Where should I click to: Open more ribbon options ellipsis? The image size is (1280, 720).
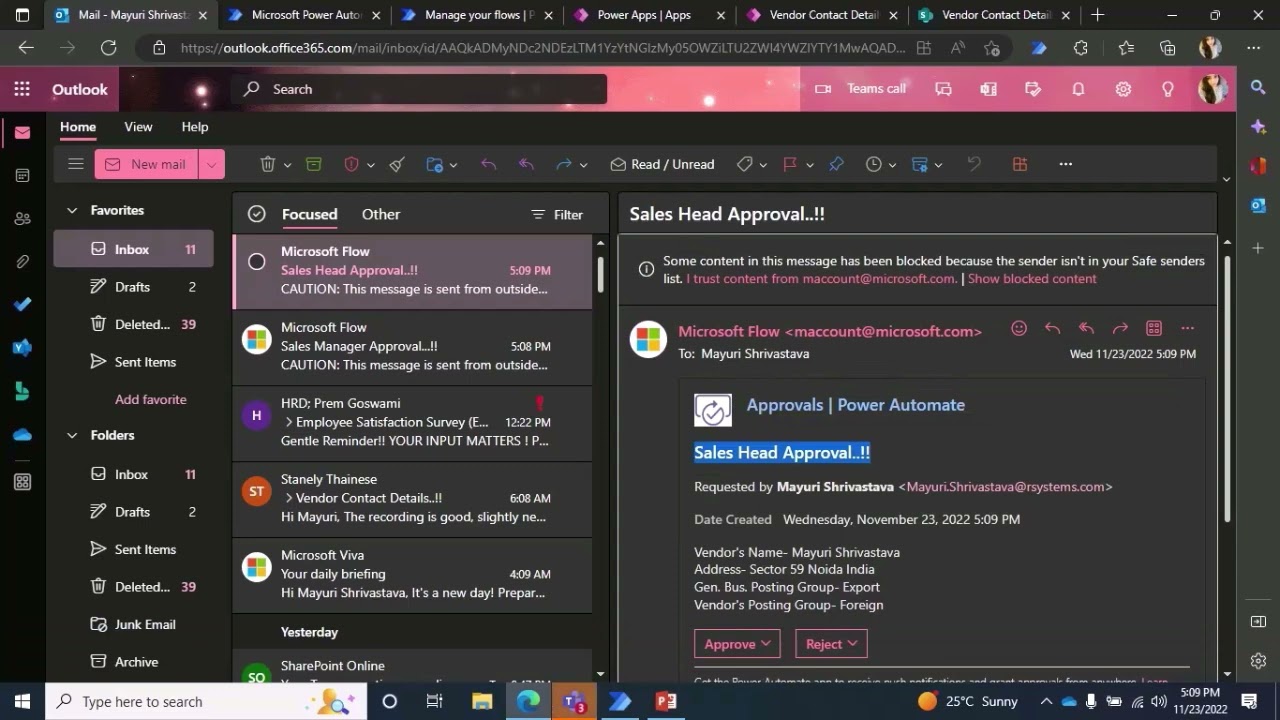(x=1066, y=164)
